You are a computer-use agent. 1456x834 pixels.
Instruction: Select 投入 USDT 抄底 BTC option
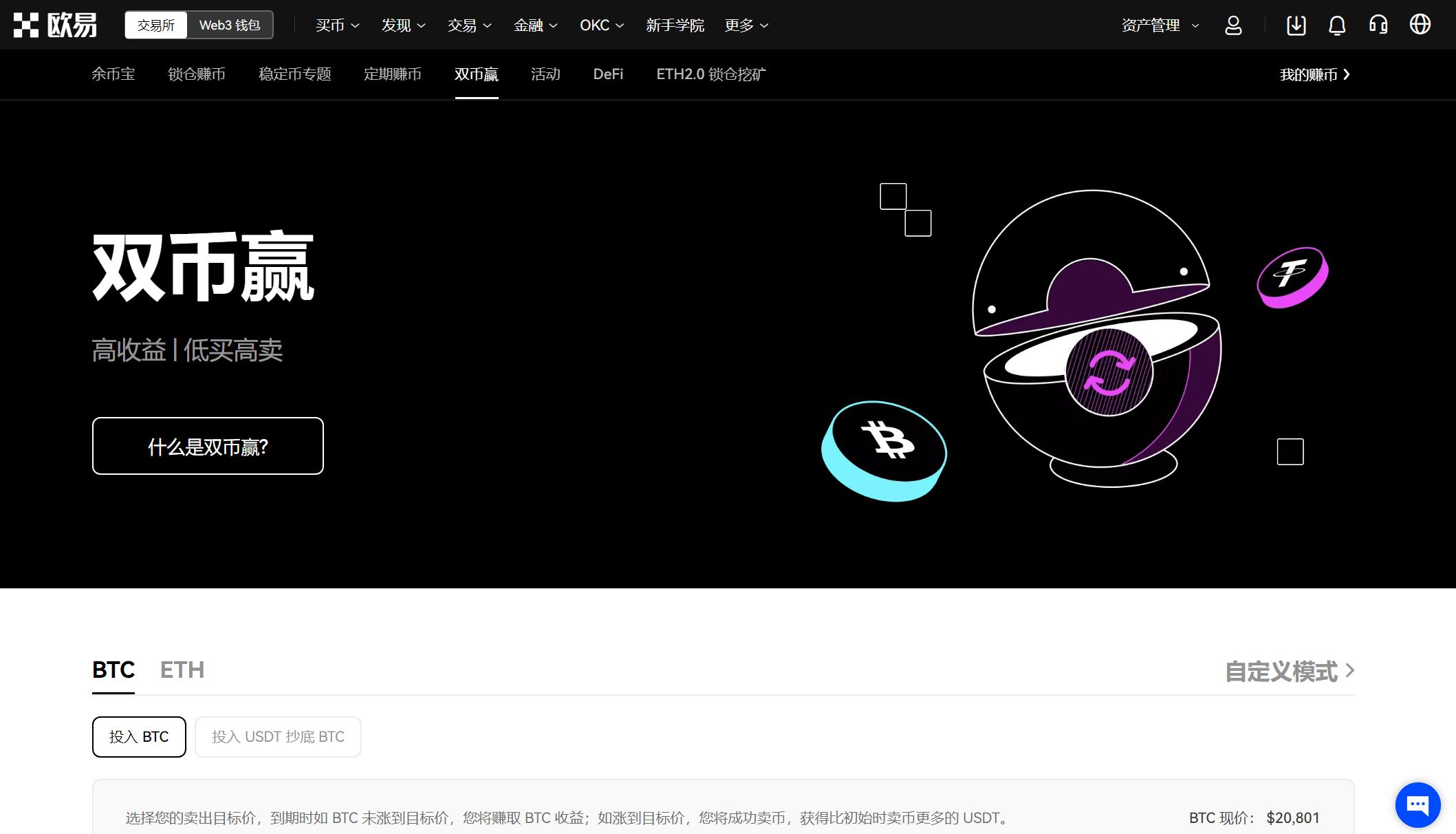coord(278,737)
